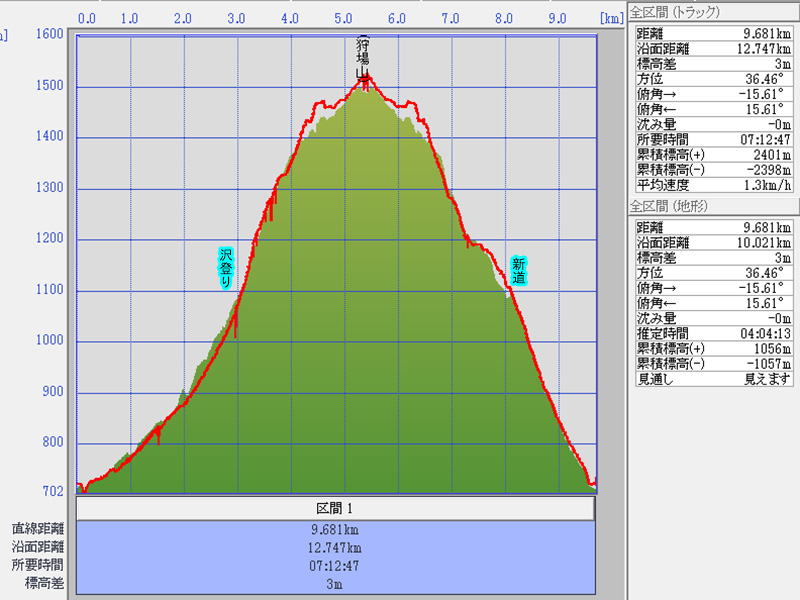Click the 07:12:47 value in the bottom table
The height and width of the screenshot is (600, 800).
336,565
